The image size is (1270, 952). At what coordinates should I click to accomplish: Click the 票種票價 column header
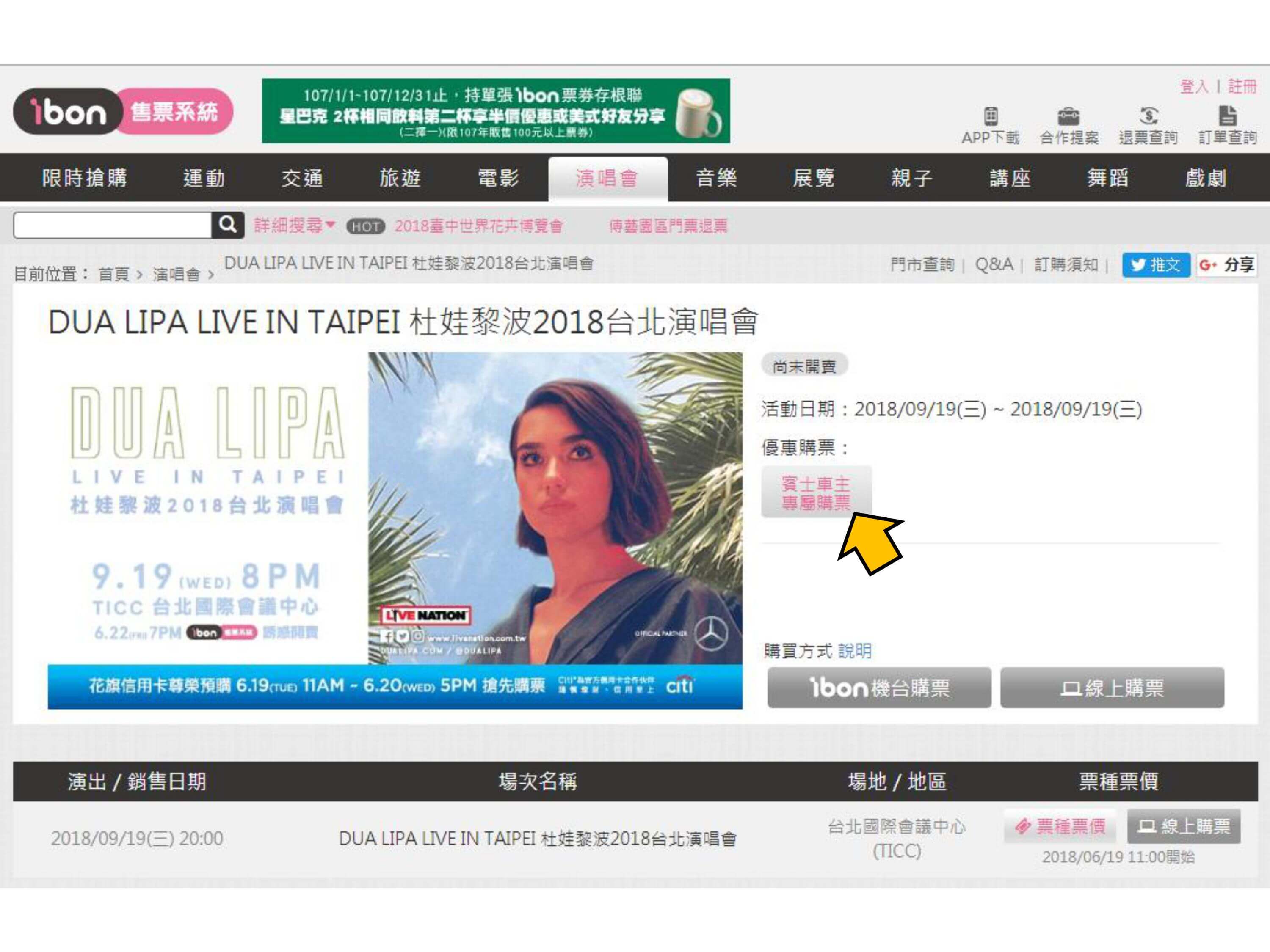click(x=1118, y=781)
